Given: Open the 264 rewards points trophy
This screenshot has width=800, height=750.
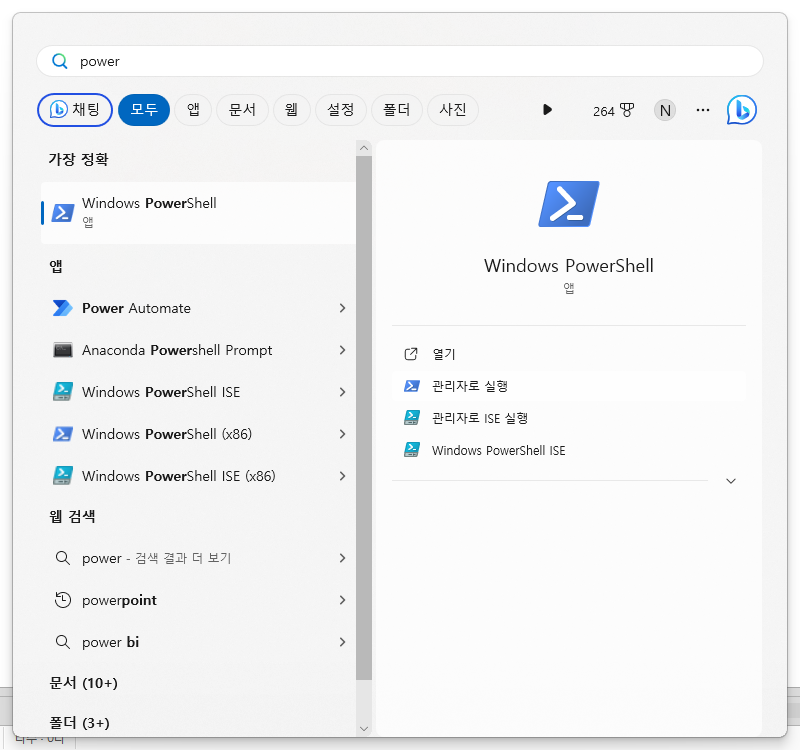Looking at the screenshot, I should click(613, 110).
